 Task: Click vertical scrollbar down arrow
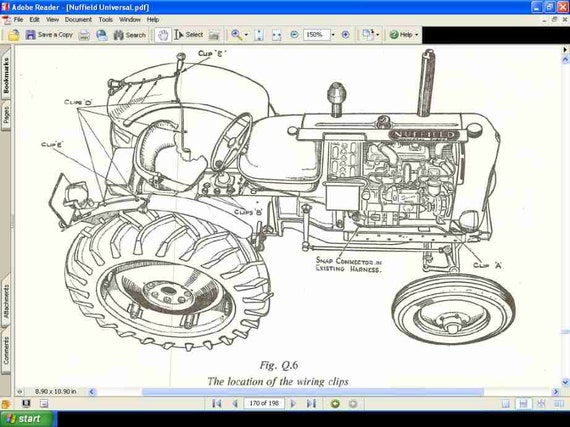click(x=565, y=382)
